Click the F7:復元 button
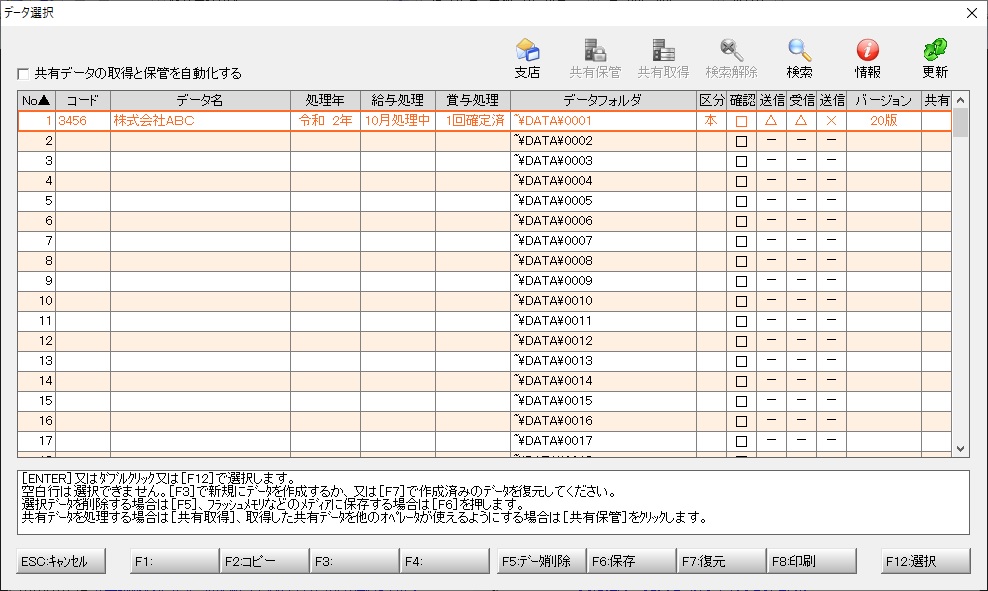The height and width of the screenshot is (591, 988). 721,561
